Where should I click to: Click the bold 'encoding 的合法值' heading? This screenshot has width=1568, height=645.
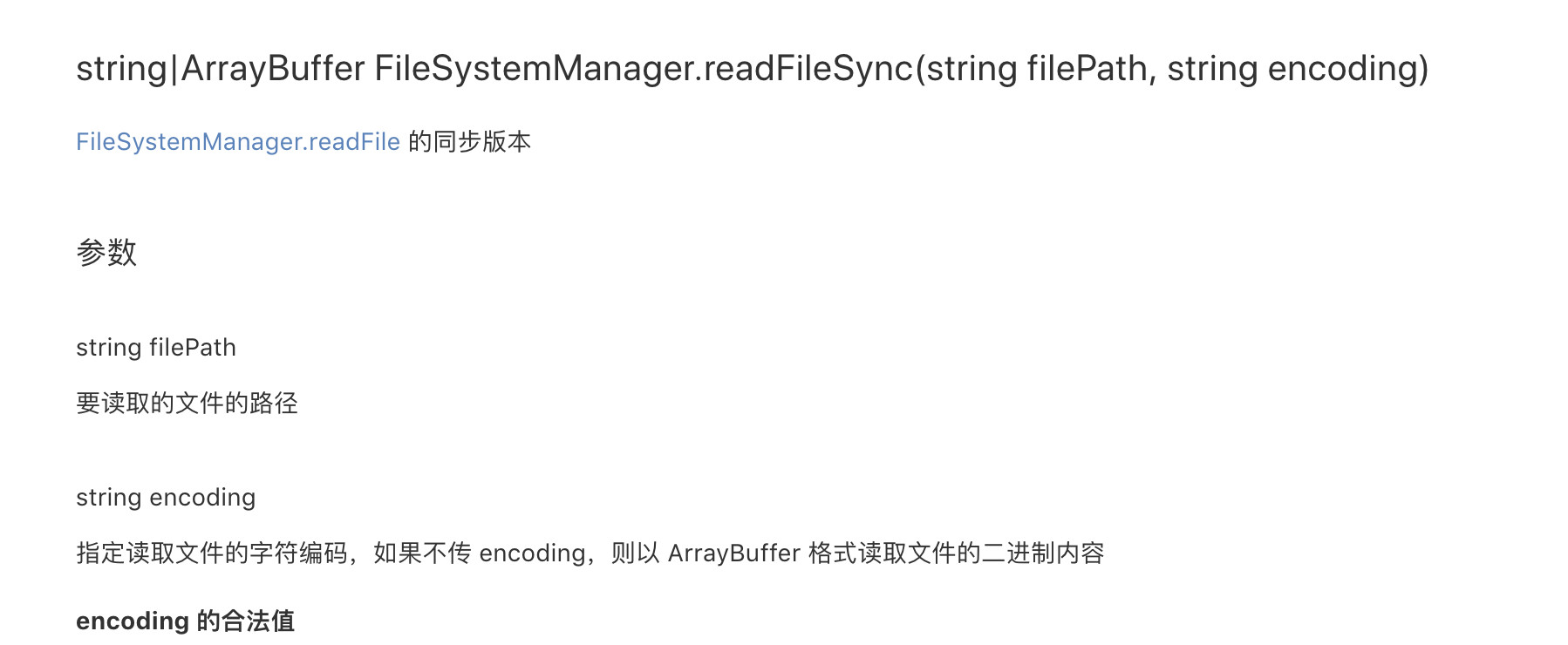186,621
